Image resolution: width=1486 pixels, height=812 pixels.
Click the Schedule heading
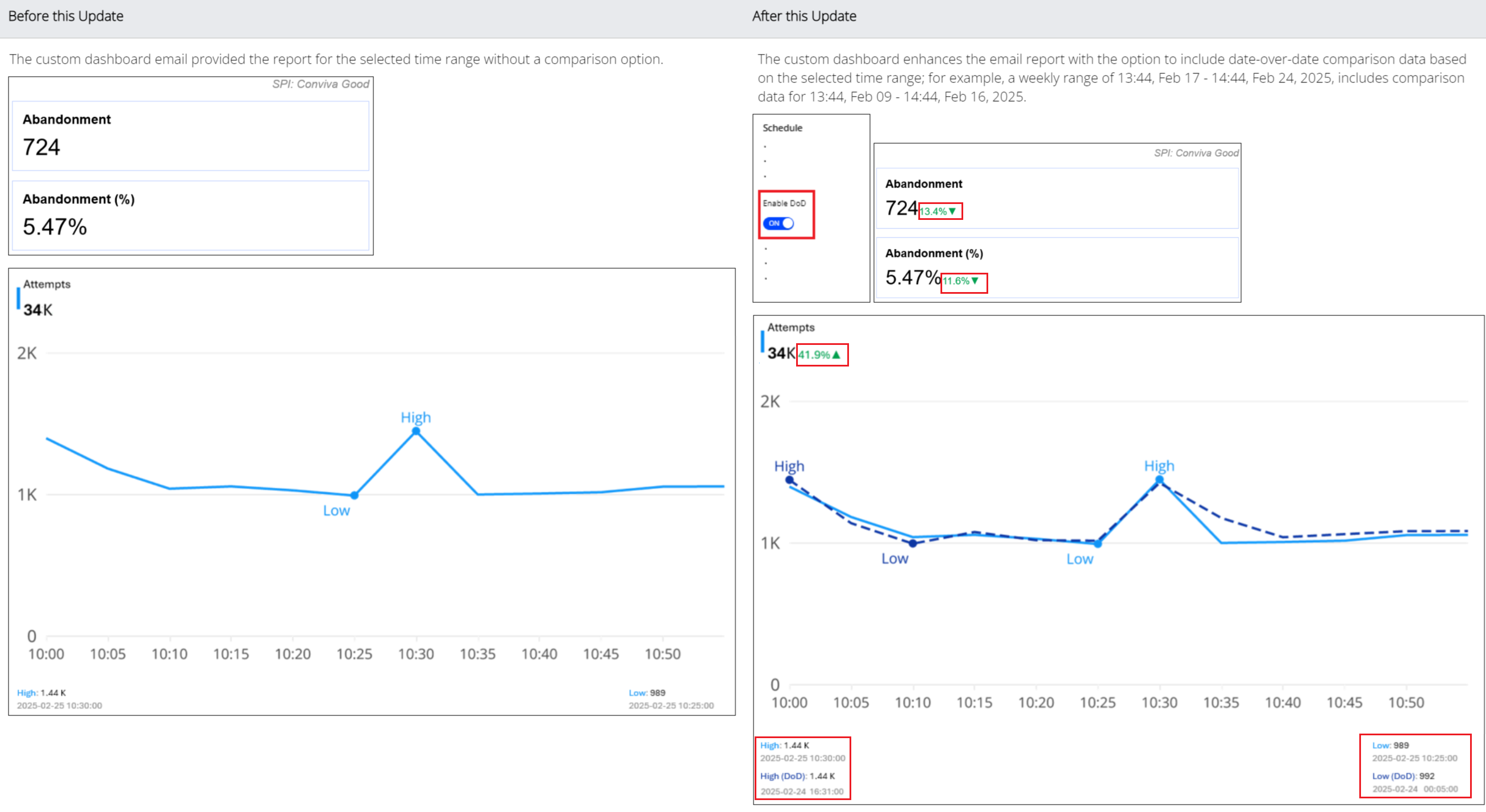click(x=782, y=128)
